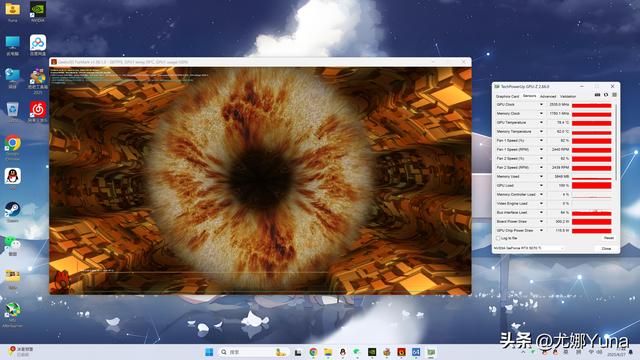Switch to the Graphics Card tab
The height and width of the screenshot is (360, 640).
point(507,96)
